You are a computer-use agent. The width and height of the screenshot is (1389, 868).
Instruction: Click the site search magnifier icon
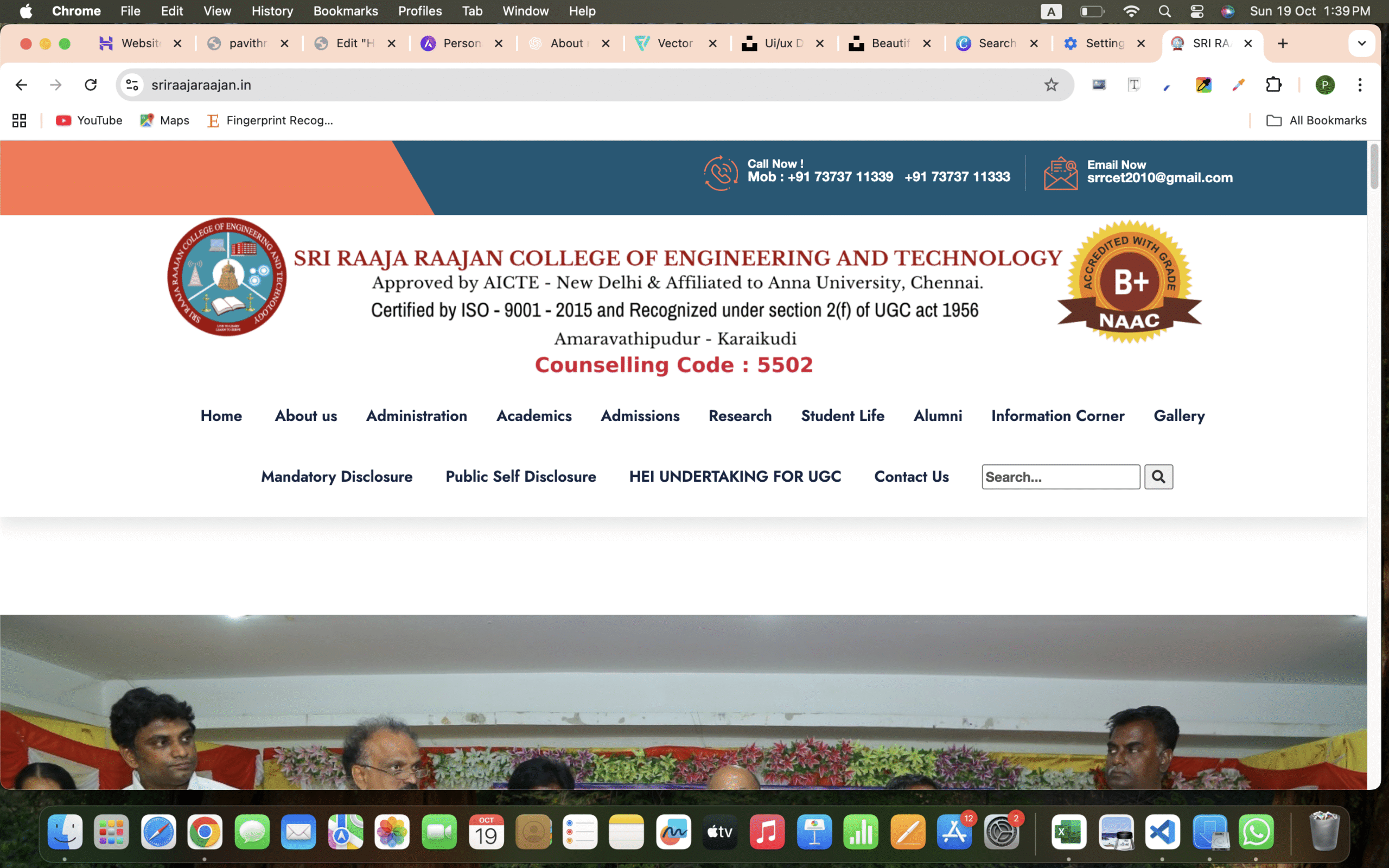click(1158, 476)
